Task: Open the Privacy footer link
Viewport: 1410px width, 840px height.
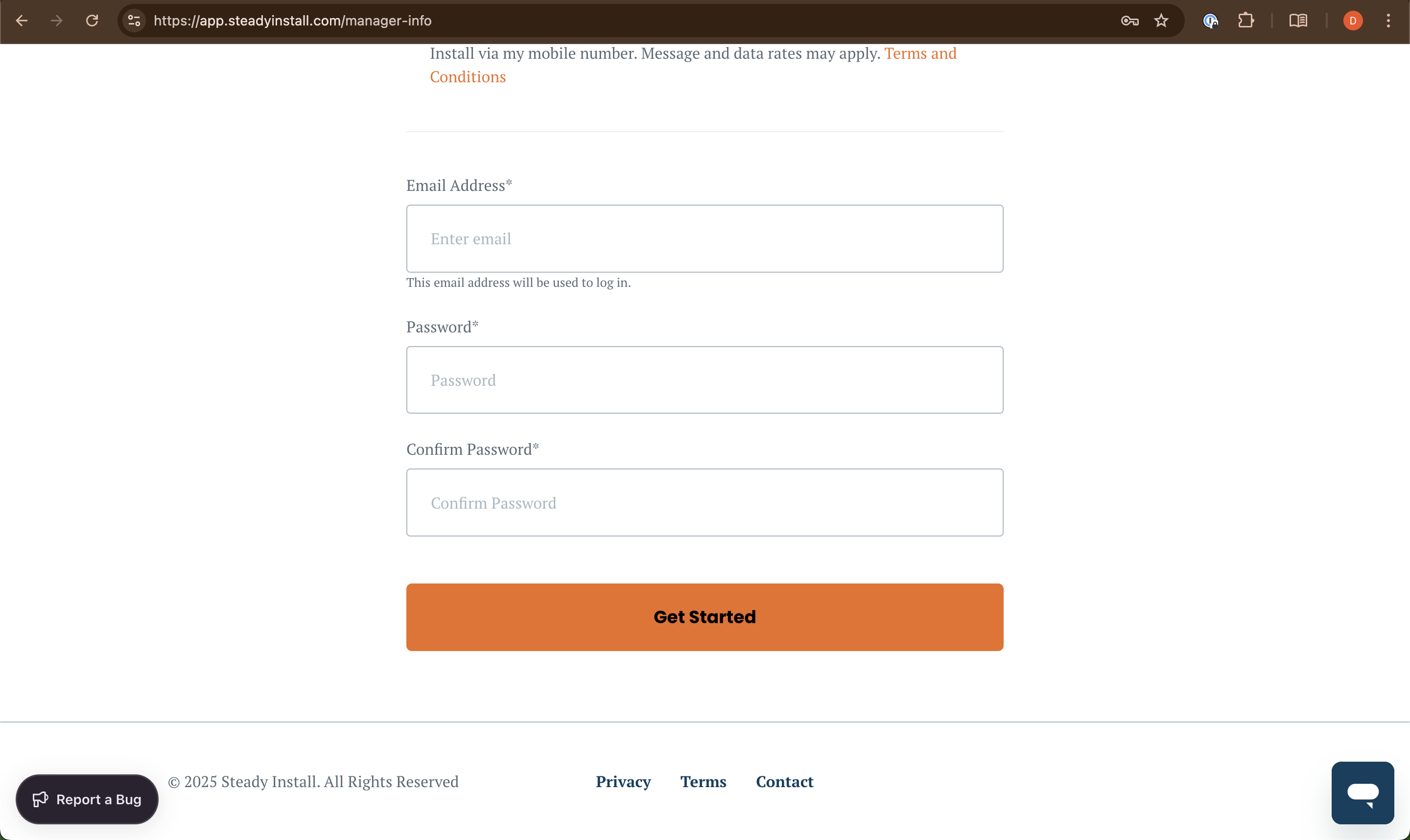Action: 623,782
